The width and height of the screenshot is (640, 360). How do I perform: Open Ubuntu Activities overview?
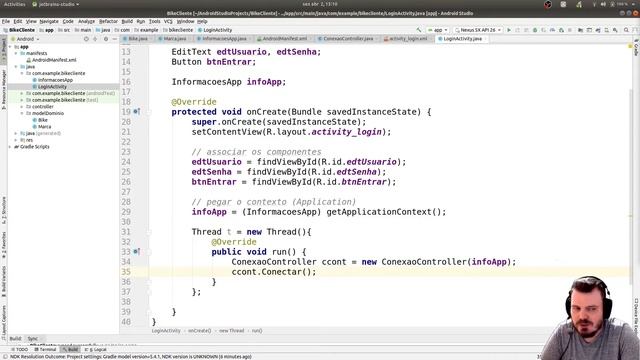[14, 4]
